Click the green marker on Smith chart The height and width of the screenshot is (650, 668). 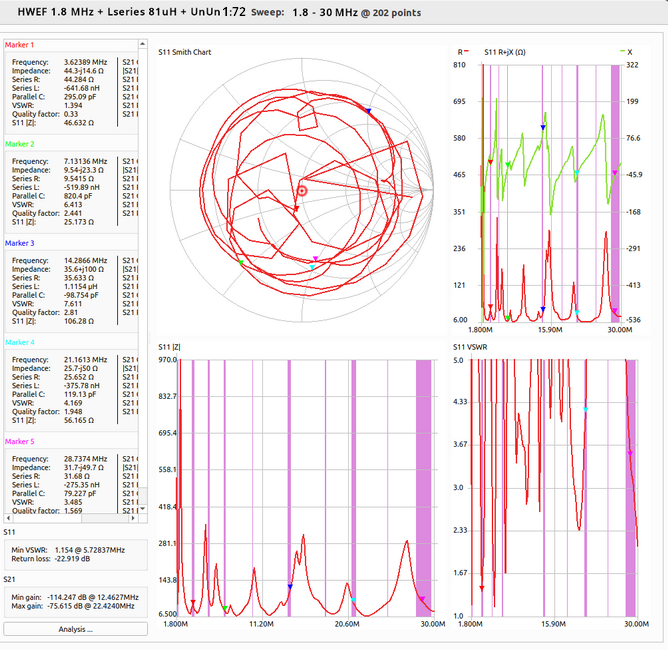[x=241, y=263]
